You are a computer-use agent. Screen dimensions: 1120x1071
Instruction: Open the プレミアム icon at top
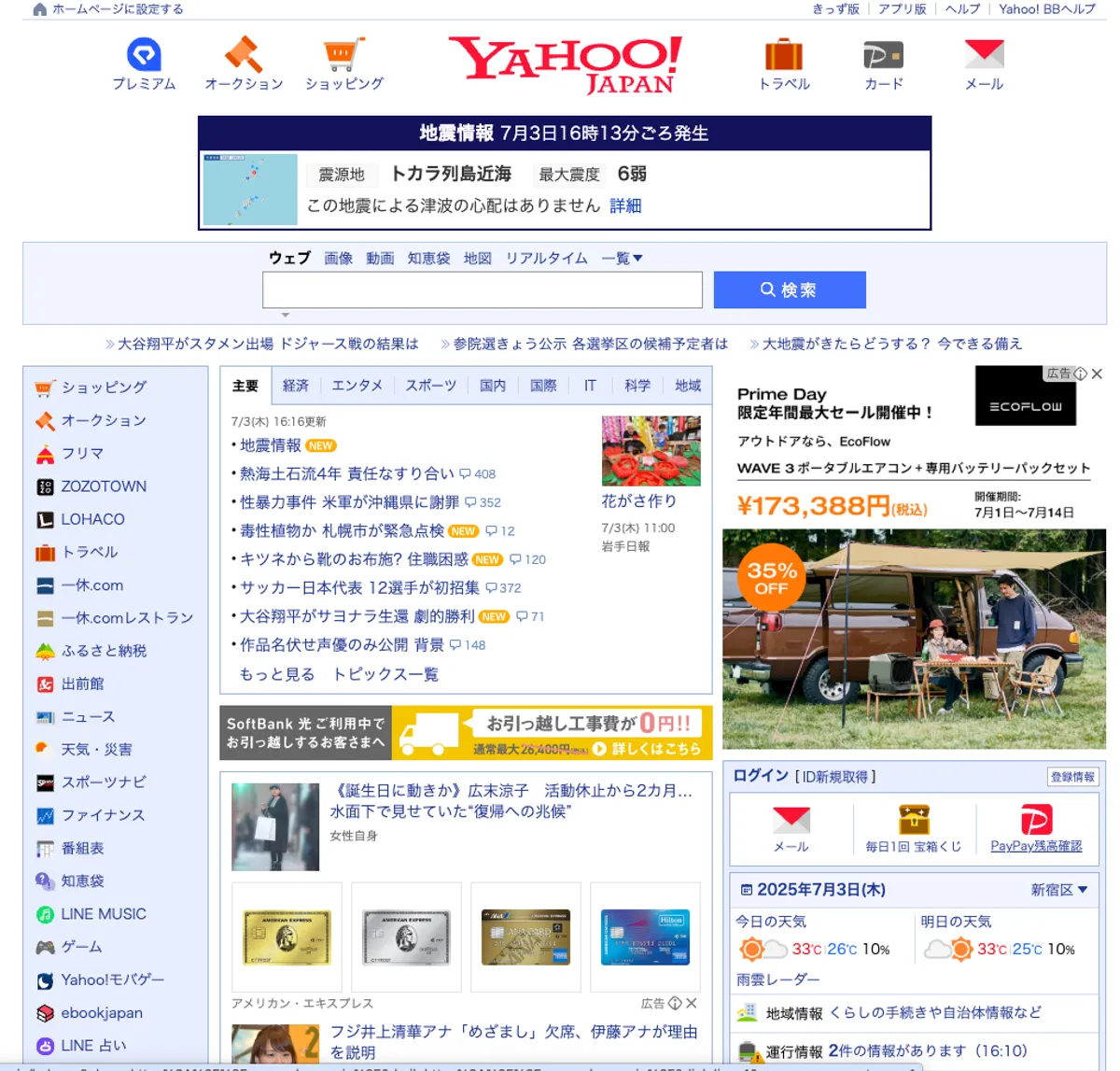144,55
